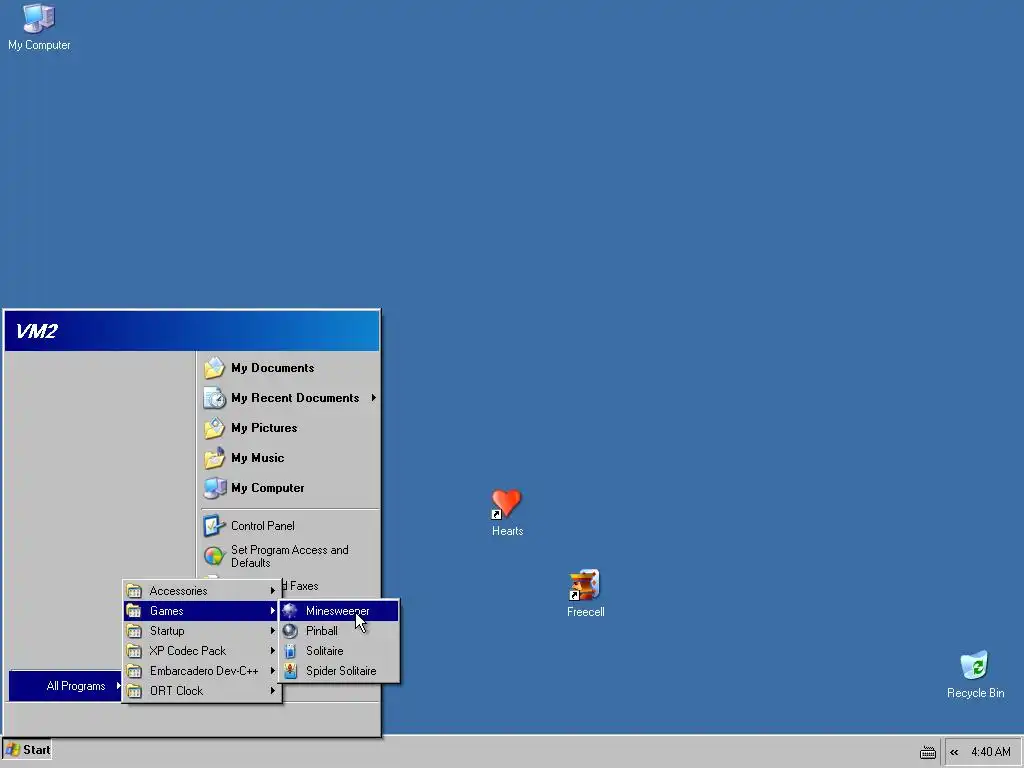Click the on-screen keyboard tray icon
1024x768 pixels.
(927, 752)
